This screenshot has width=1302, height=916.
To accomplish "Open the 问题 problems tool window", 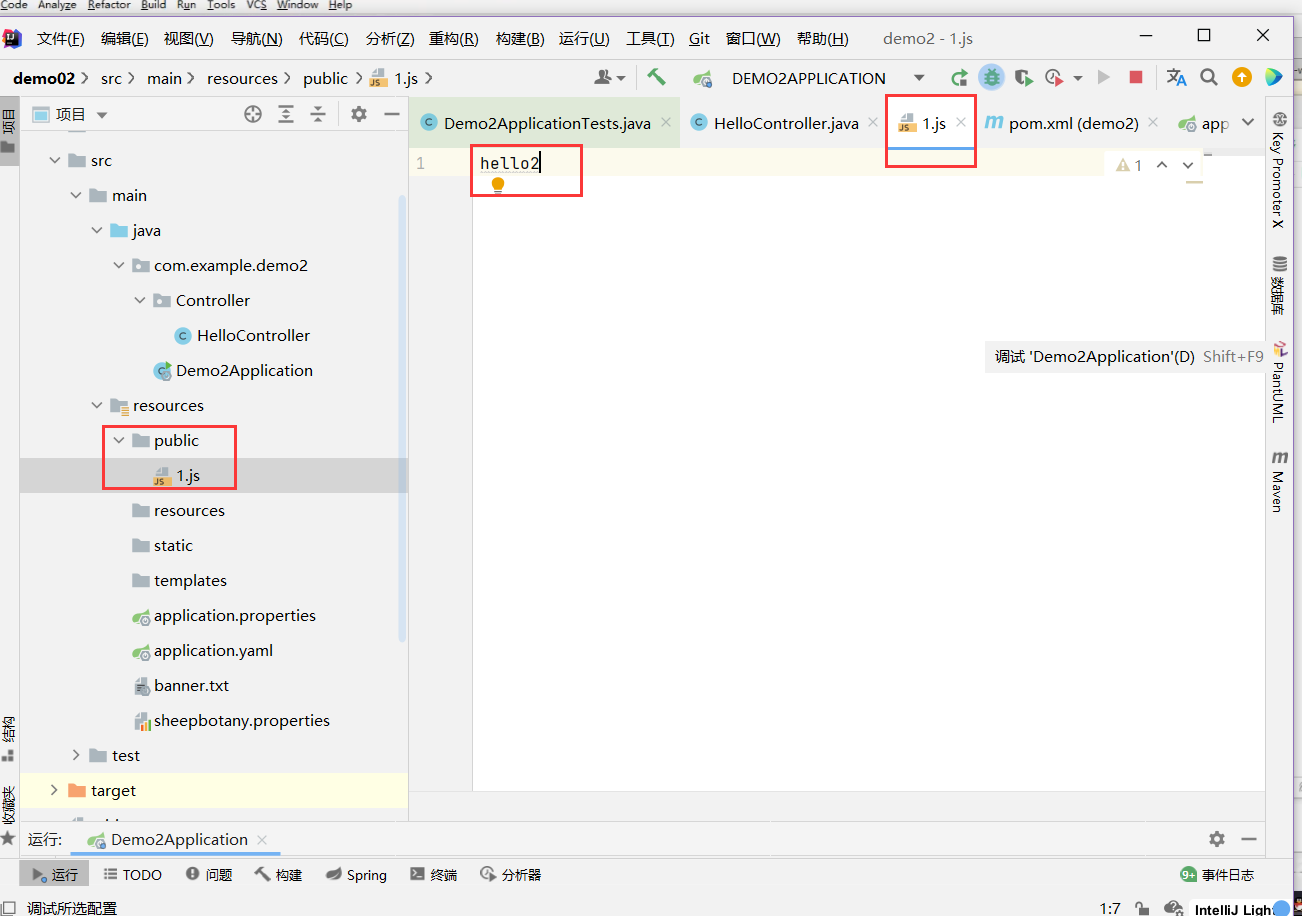I will [209, 874].
